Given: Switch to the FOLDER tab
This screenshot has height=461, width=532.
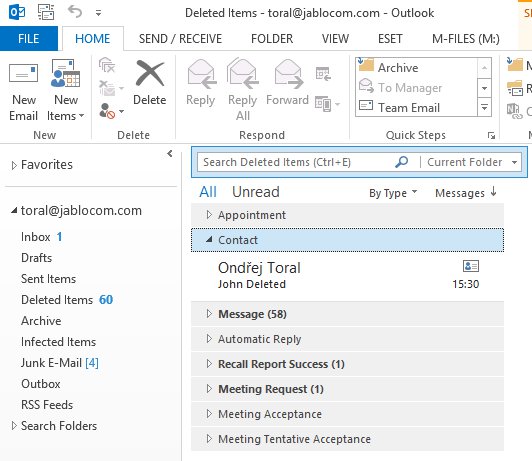Looking at the screenshot, I should tap(272, 38).
